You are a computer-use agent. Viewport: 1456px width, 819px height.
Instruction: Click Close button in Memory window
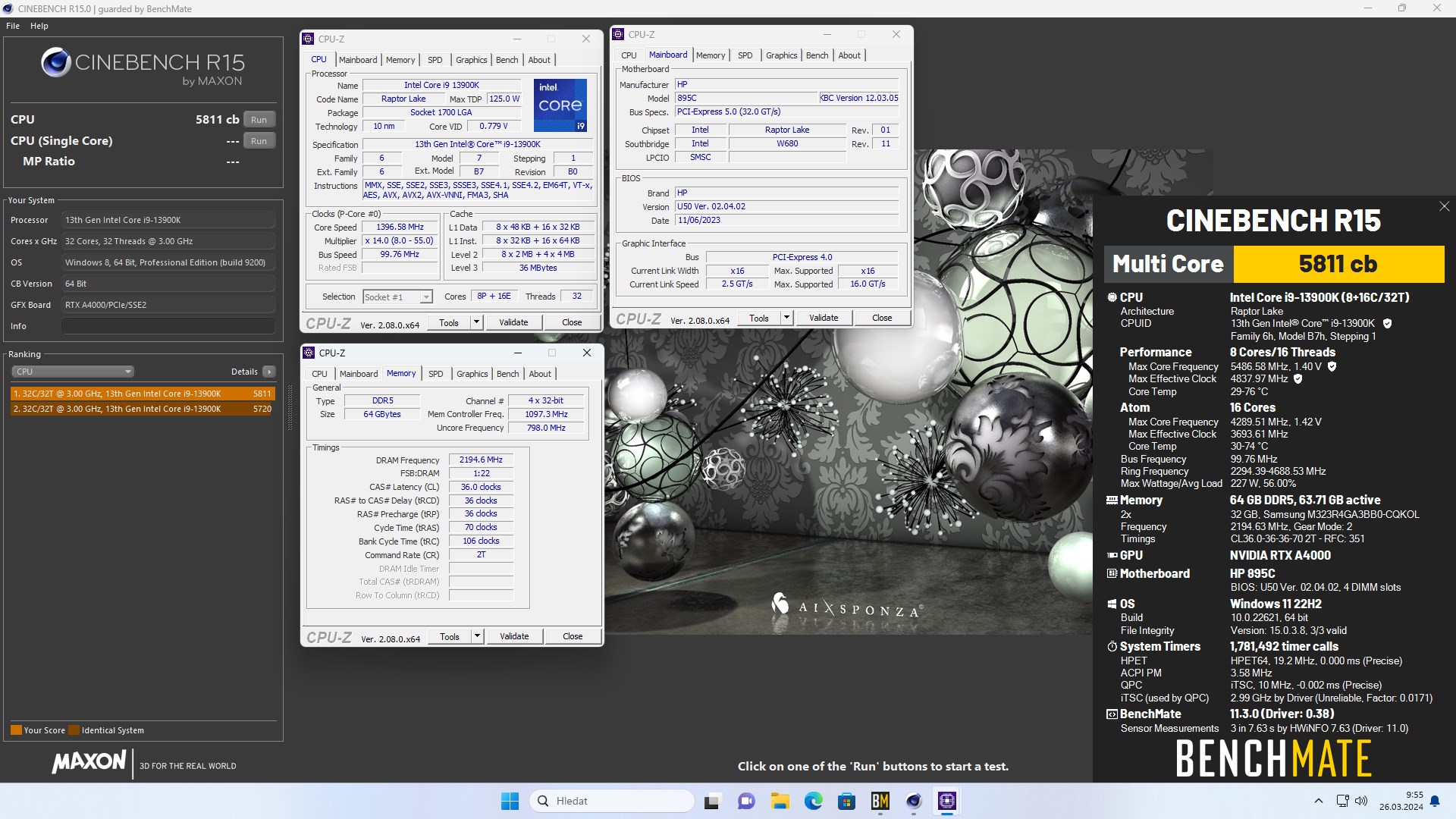click(x=573, y=636)
